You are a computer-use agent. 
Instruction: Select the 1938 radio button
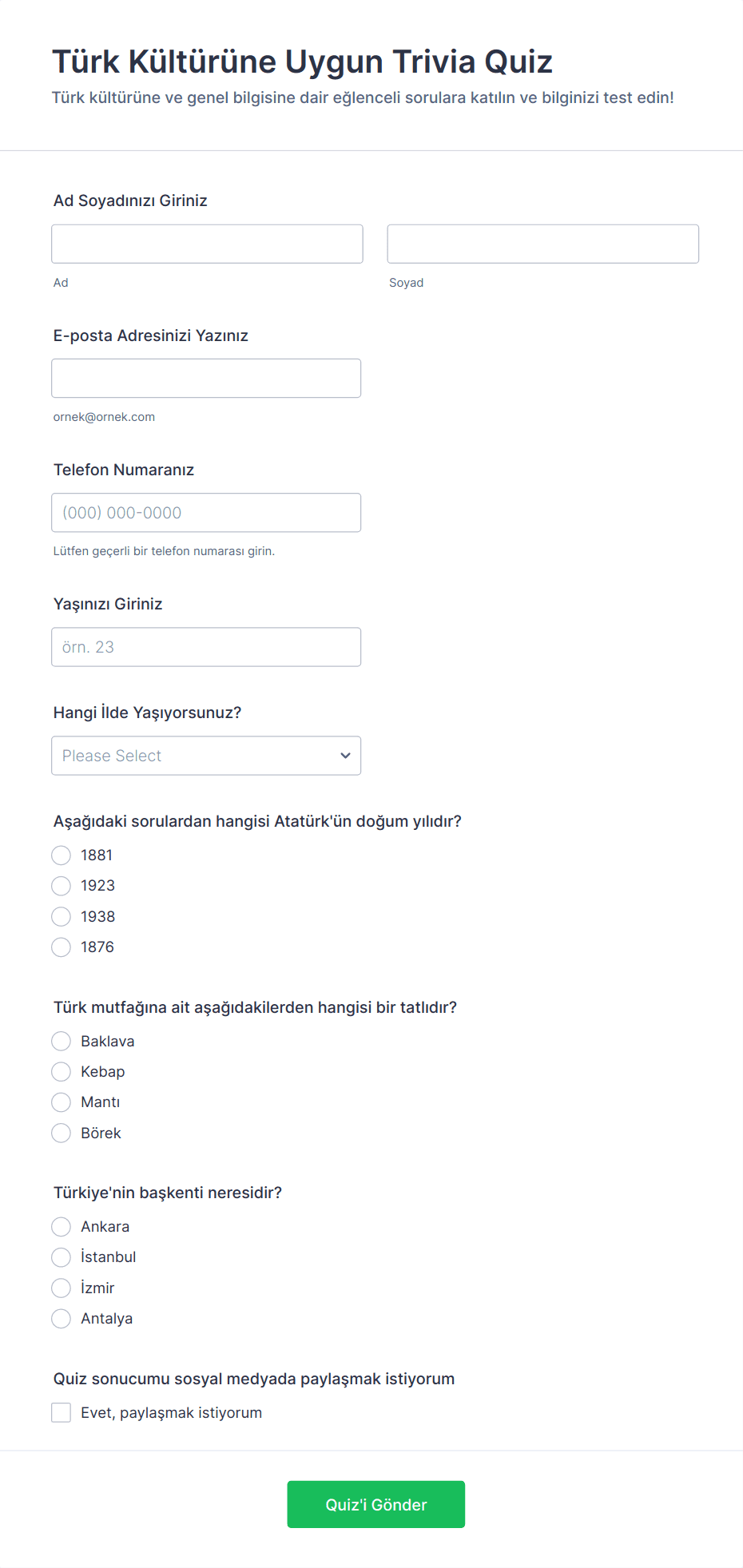point(62,916)
